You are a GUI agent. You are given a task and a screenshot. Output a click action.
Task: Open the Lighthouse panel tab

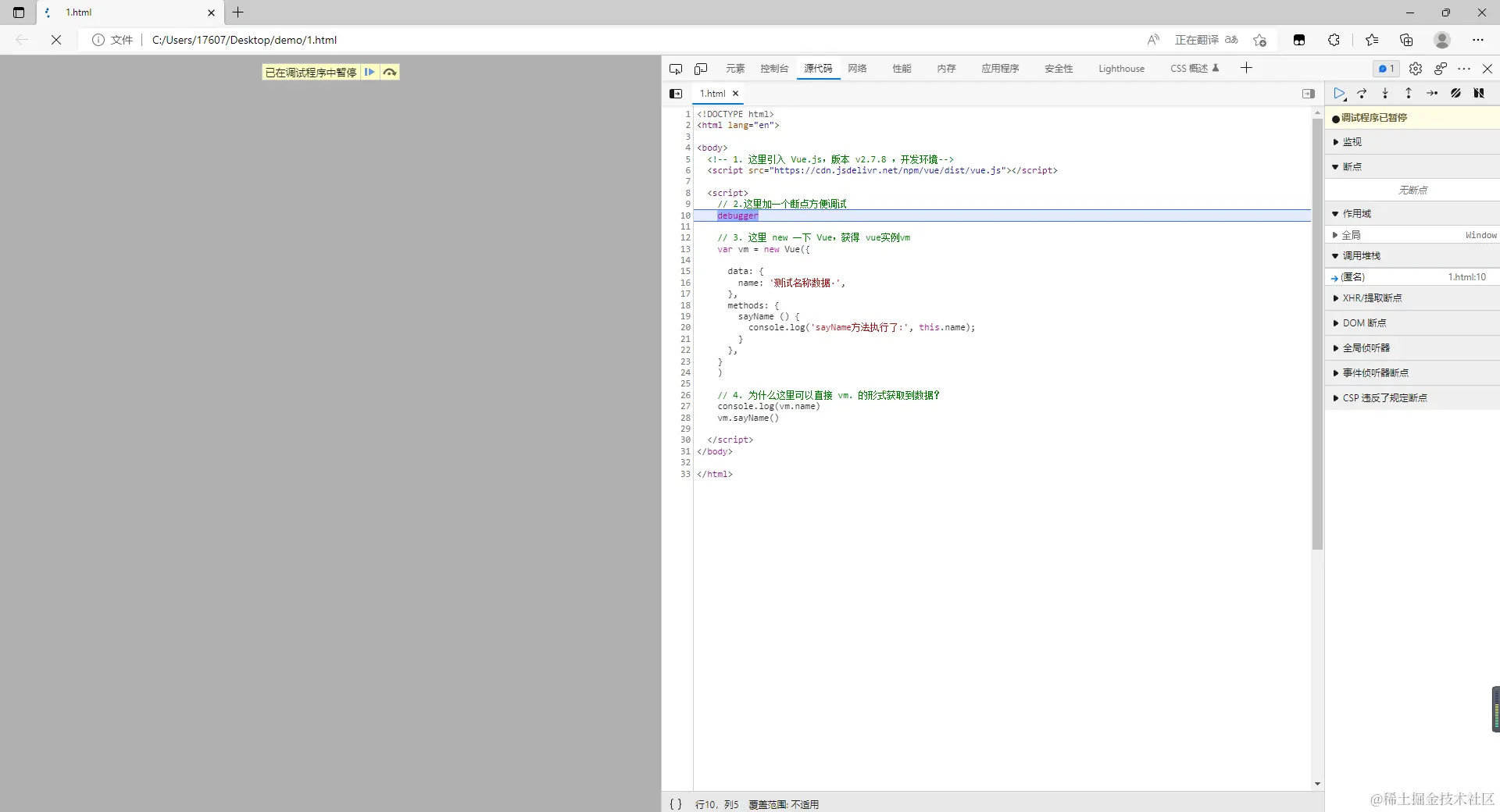coord(1121,69)
